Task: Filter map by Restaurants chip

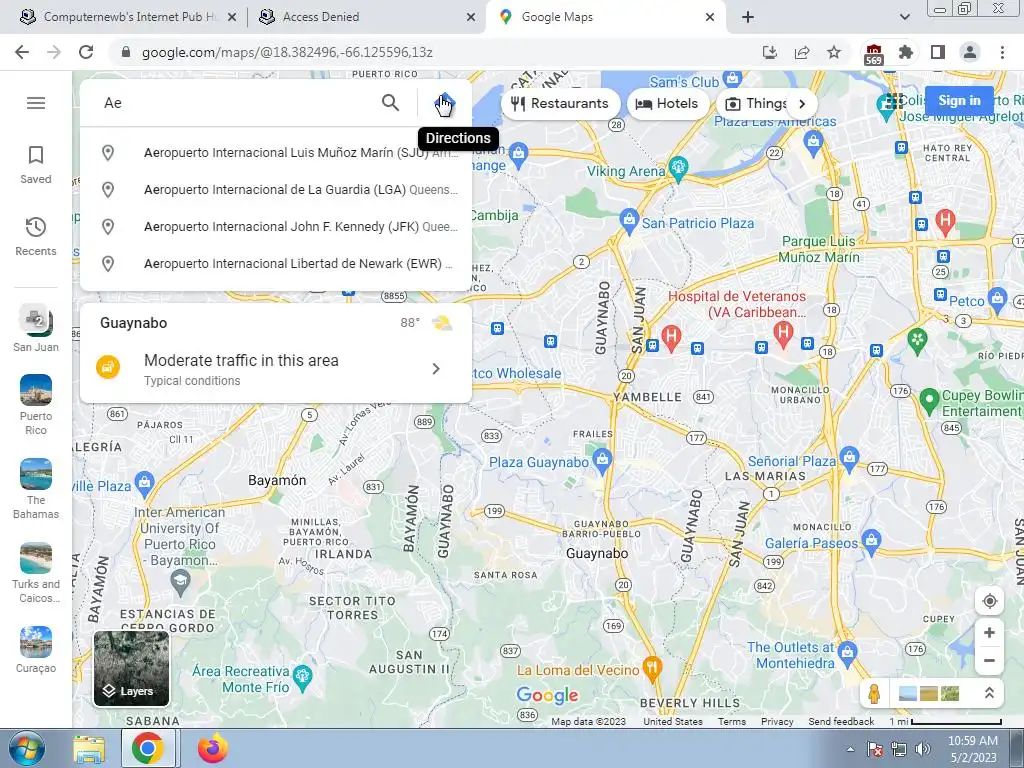Action: [560, 103]
